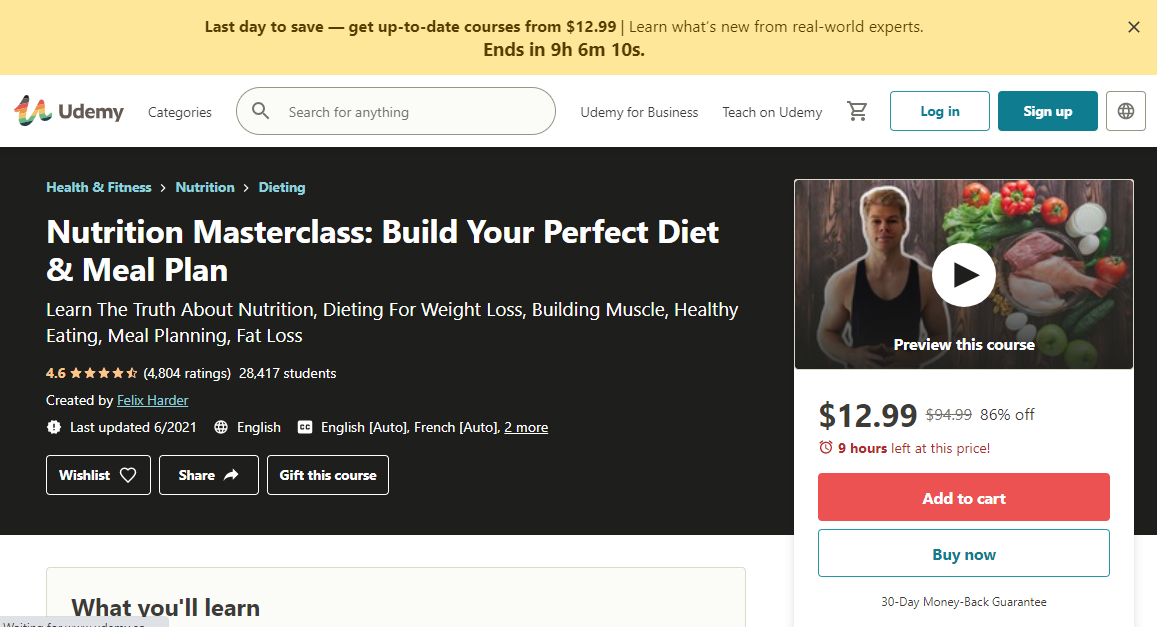Open instructor profile for Felix Harder
This screenshot has height=627, width=1157.
[152, 400]
